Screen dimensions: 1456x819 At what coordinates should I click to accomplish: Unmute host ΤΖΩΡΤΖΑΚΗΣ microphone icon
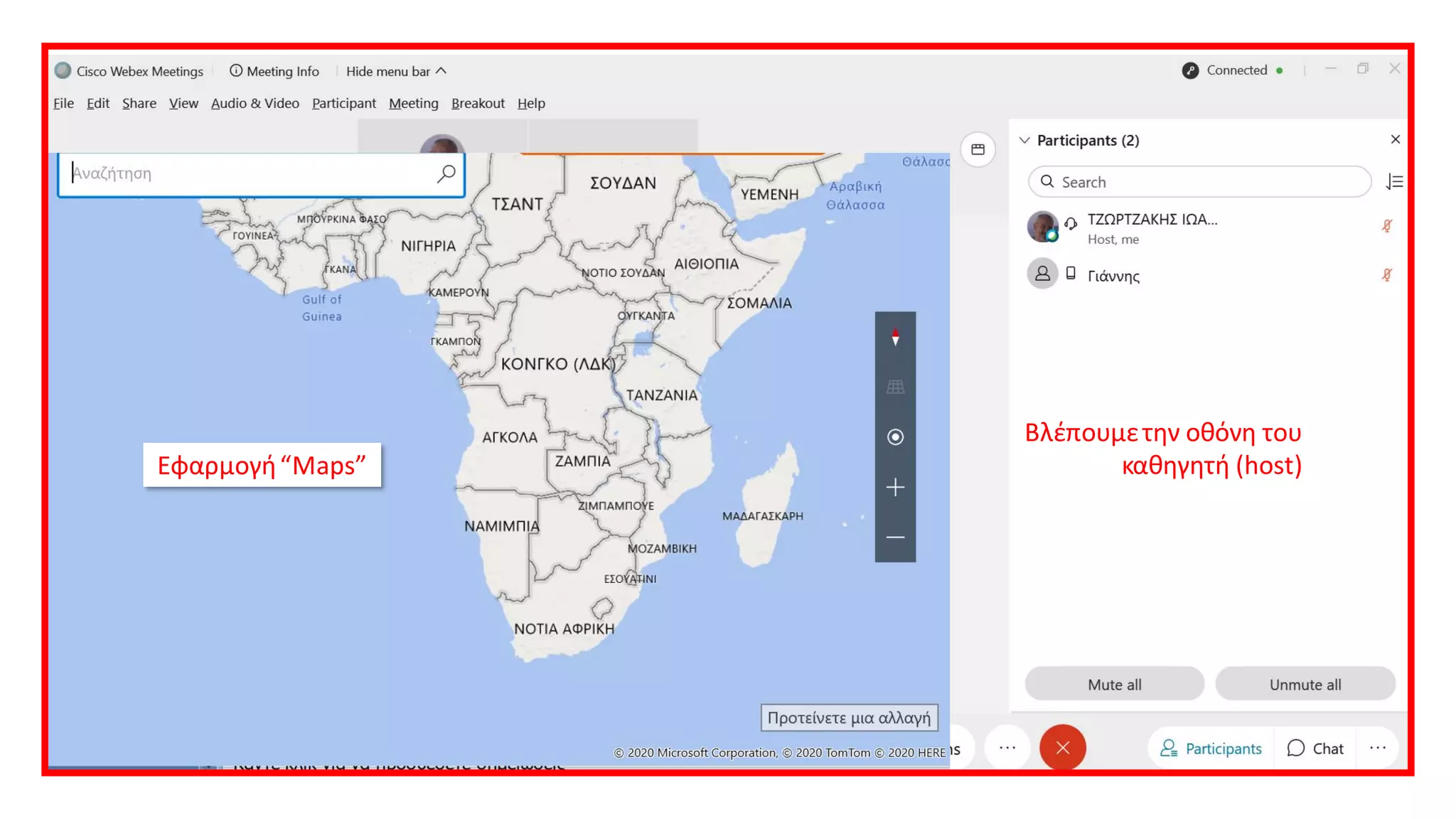point(1386,226)
